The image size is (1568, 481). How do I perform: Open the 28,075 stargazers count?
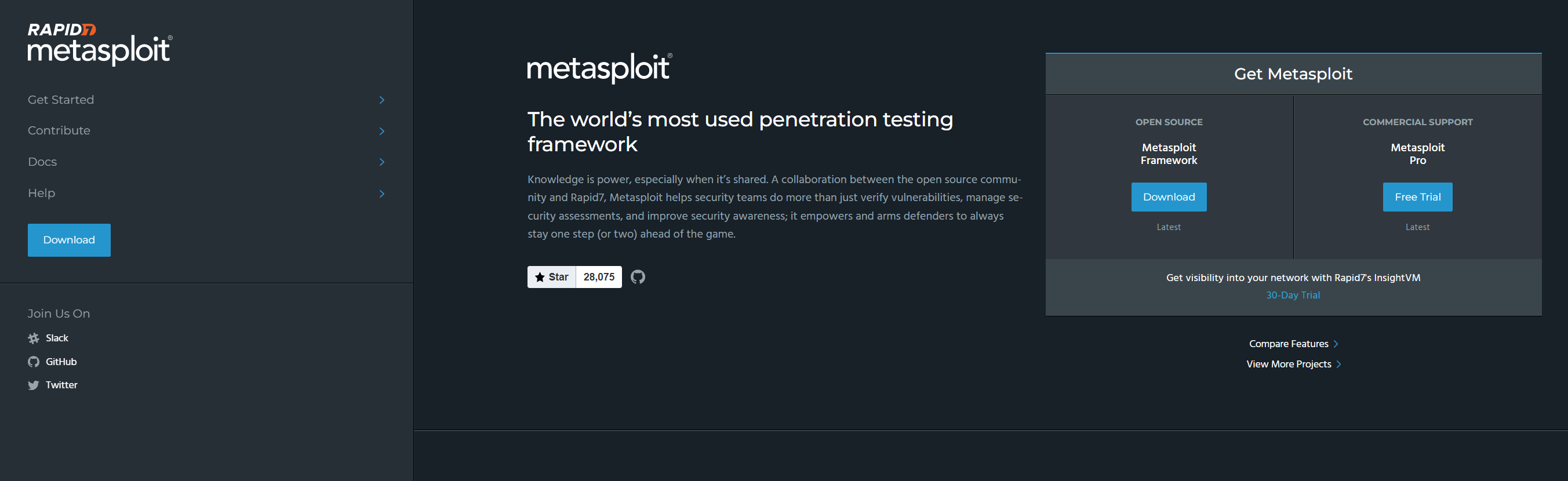(x=599, y=277)
